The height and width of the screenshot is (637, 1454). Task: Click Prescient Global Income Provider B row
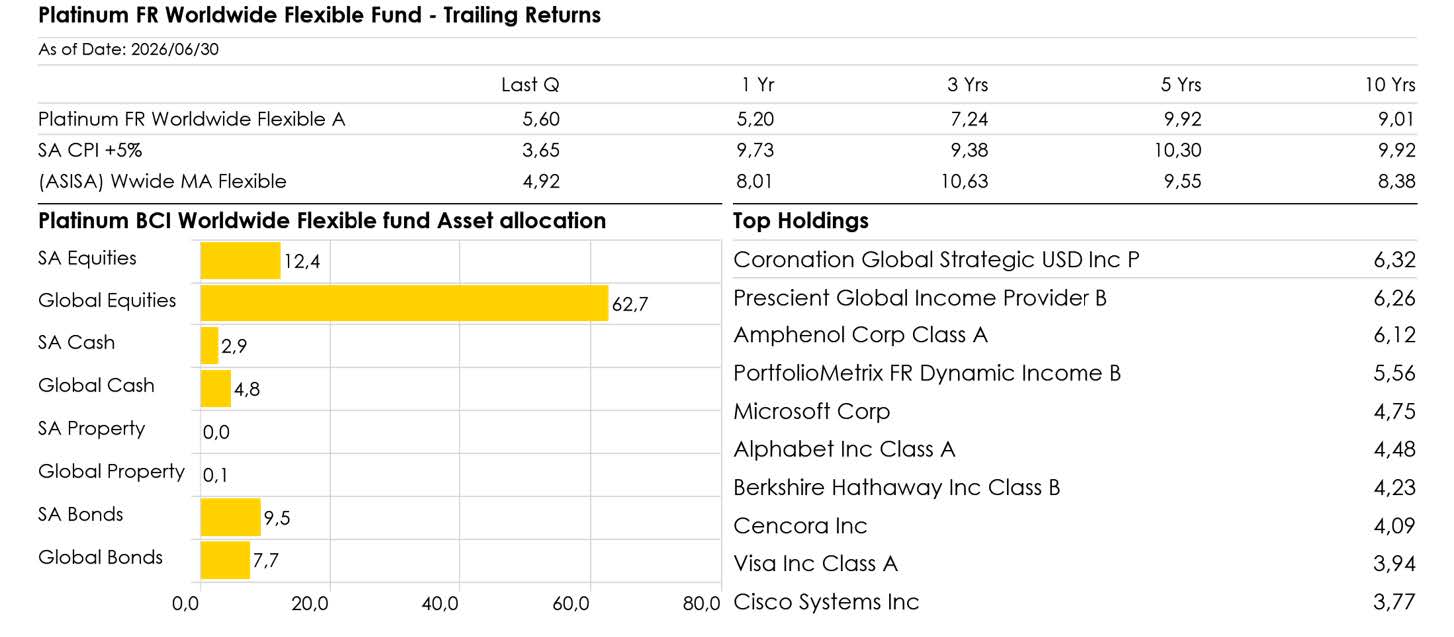pos(1075,298)
